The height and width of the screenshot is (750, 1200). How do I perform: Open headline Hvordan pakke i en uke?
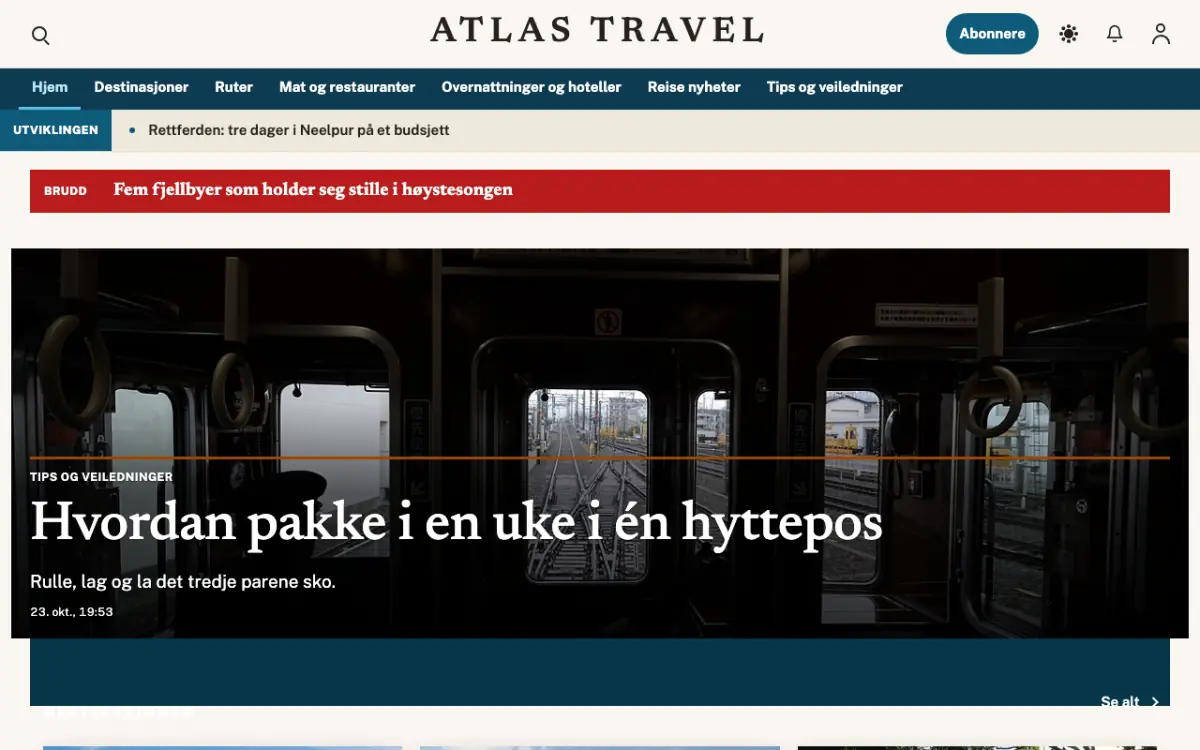456,522
